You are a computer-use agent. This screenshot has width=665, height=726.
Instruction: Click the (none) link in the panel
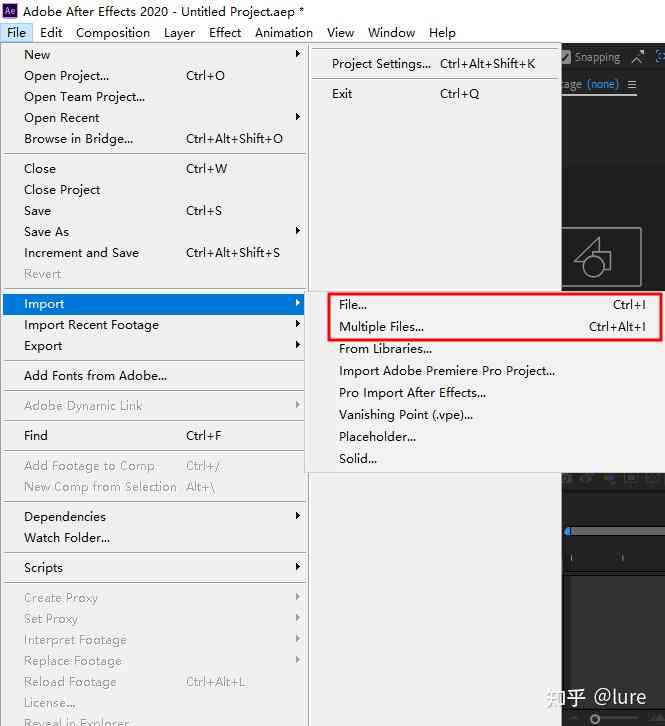tap(602, 84)
